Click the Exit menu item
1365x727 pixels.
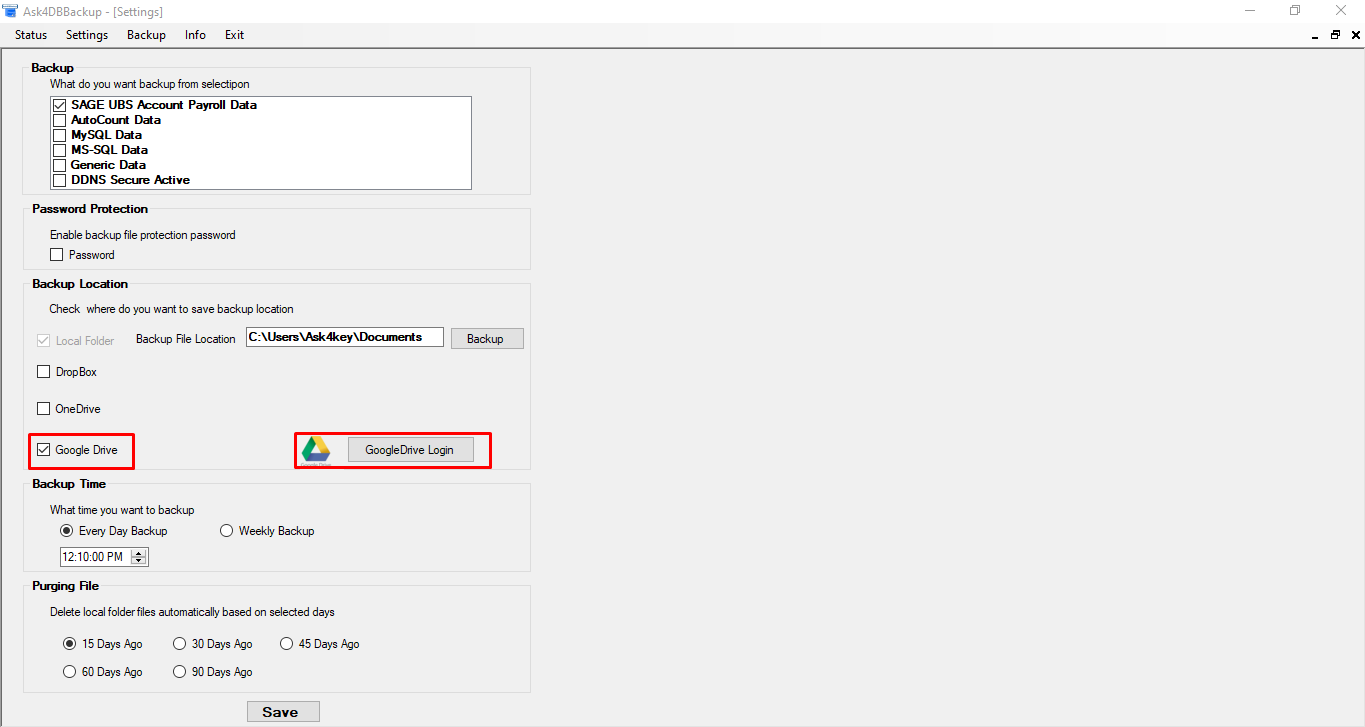click(x=234, y=35)
